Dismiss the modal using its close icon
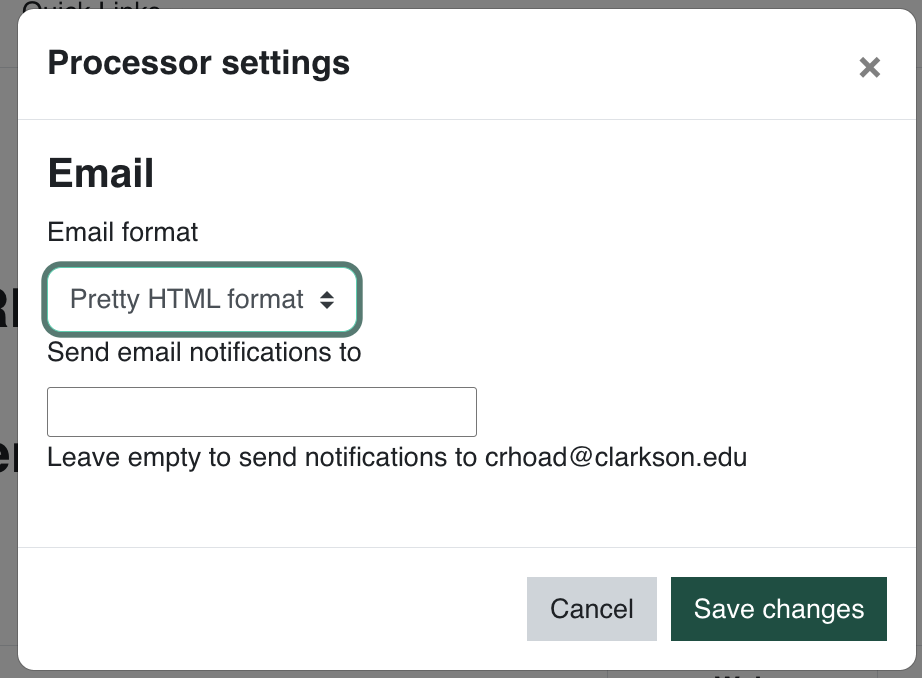This screenshot has height=678, width=922. pyautogui.click(x=869, y=68)
